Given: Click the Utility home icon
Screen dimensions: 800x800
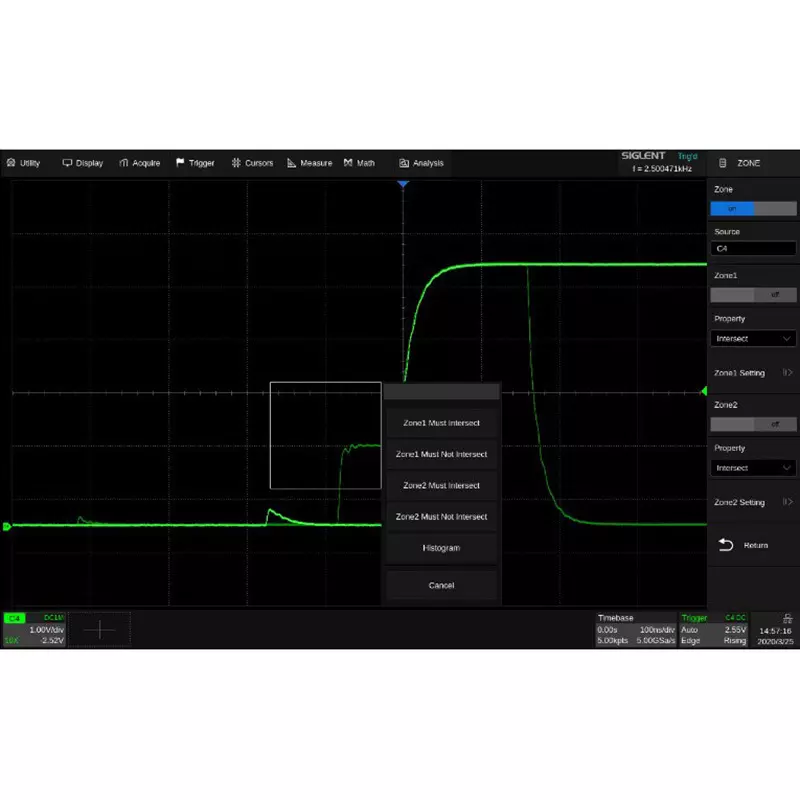Looking at the screenshot, I should (11, 163).
